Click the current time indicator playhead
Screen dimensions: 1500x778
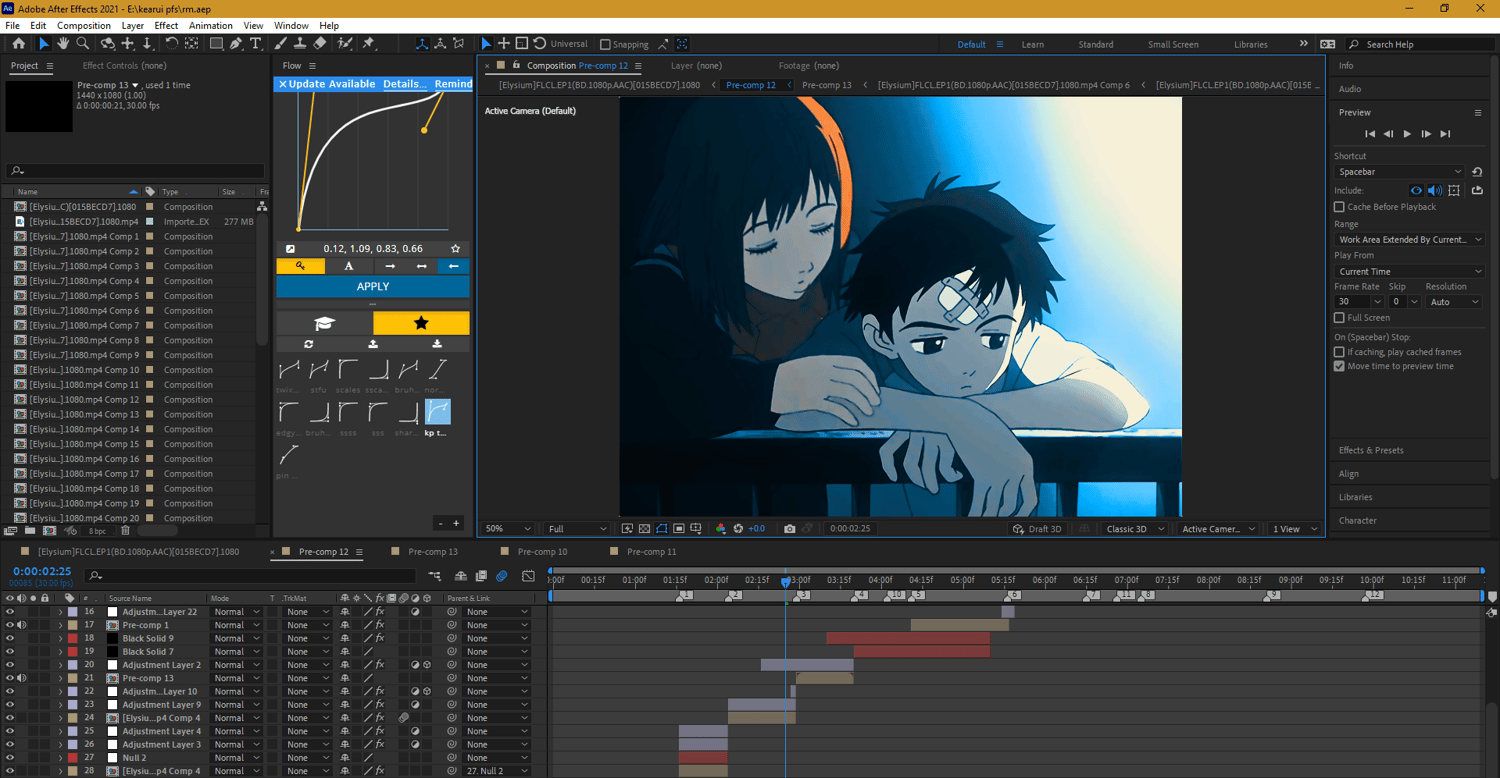click(x=786, y=581)
